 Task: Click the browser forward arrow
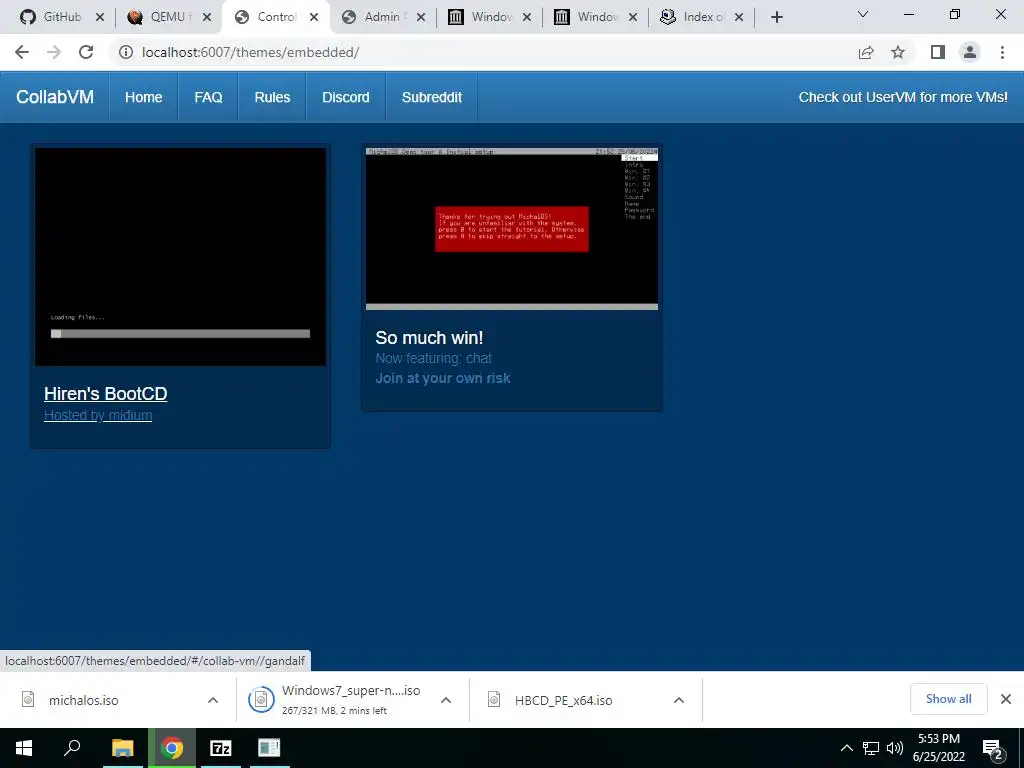[x=54, y=52]
